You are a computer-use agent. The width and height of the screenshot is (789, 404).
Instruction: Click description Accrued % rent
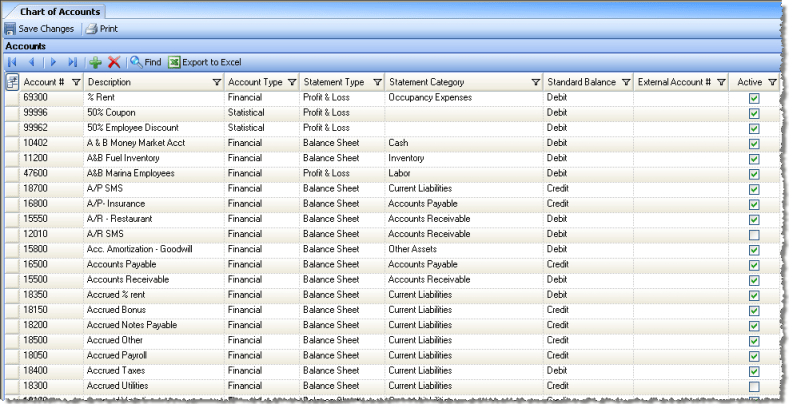(x=116, y=295)
